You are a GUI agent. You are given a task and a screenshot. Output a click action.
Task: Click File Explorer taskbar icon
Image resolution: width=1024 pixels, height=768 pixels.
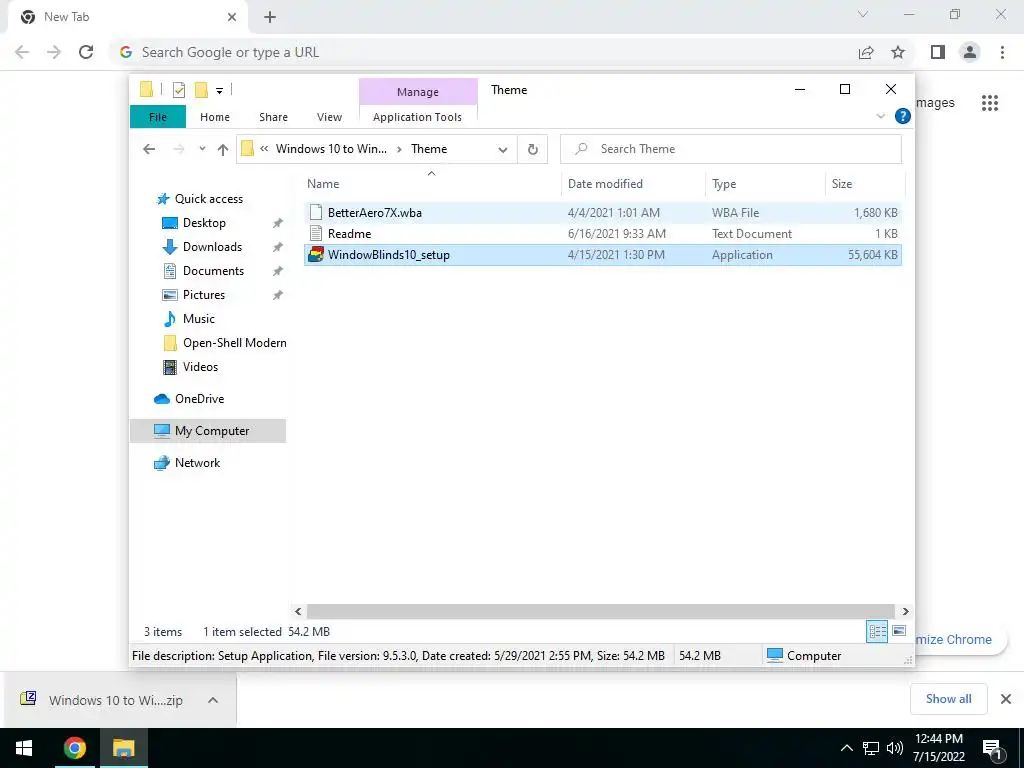(x=123, y=748)
